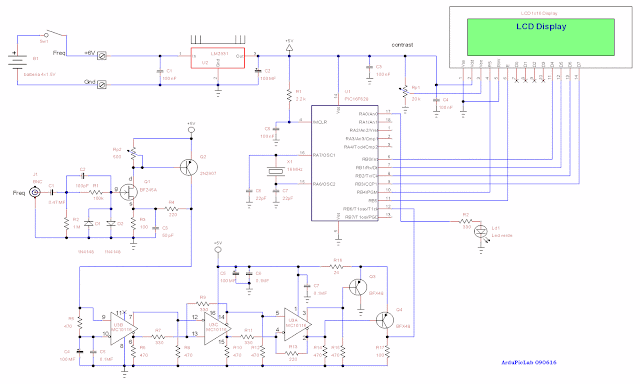Click the R11 330 resistor

coord(247,337)
